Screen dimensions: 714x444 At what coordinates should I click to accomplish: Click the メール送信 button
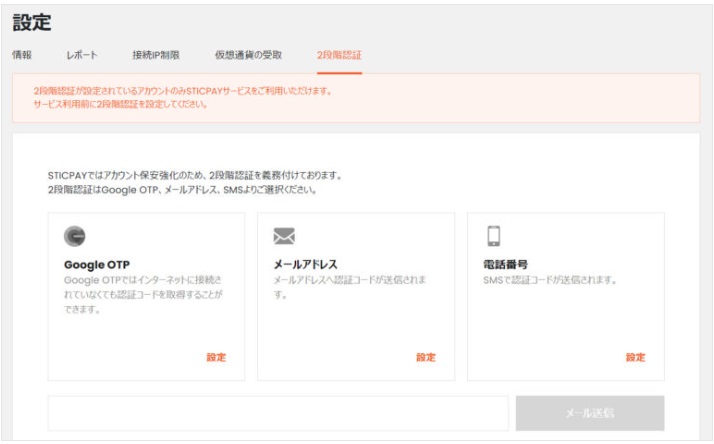coord(590,413)
